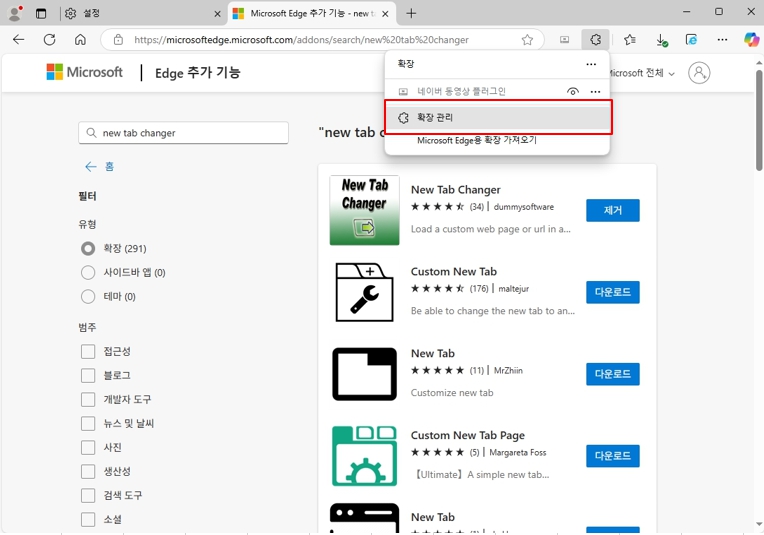
Task: Click the Edge 추가 기능 header link
Action: click(x=198, y=73)
